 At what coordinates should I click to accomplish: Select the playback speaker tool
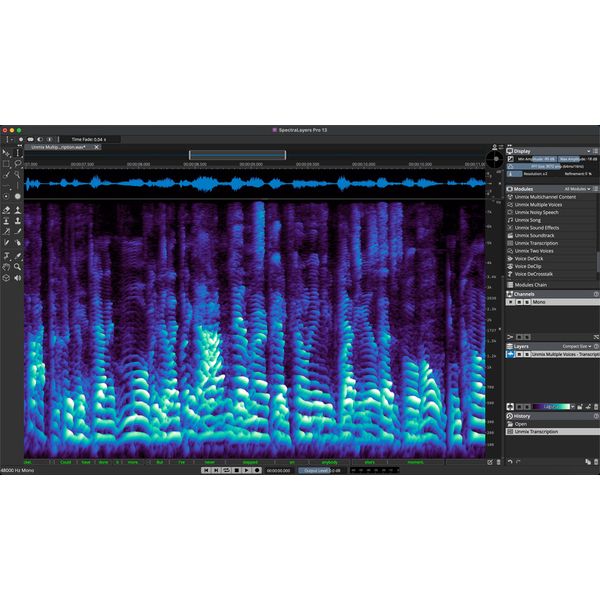[x=18, y=278]
